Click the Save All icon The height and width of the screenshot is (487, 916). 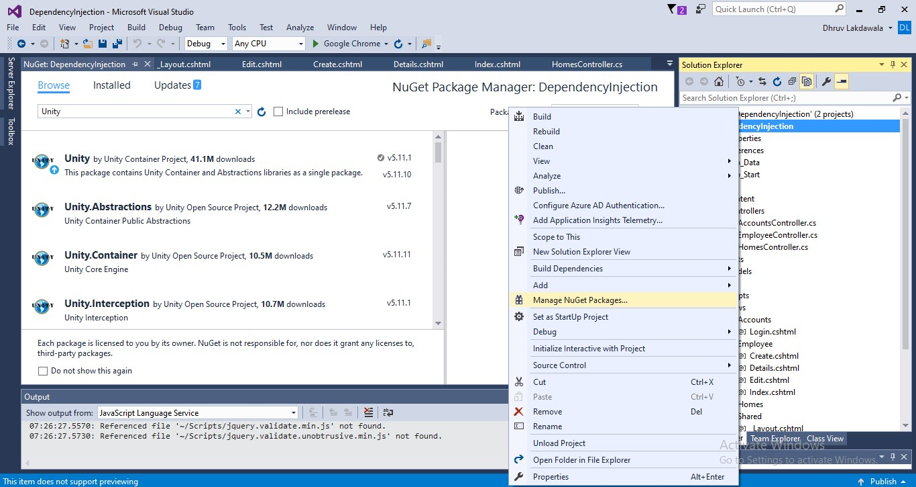click(117, 44)
